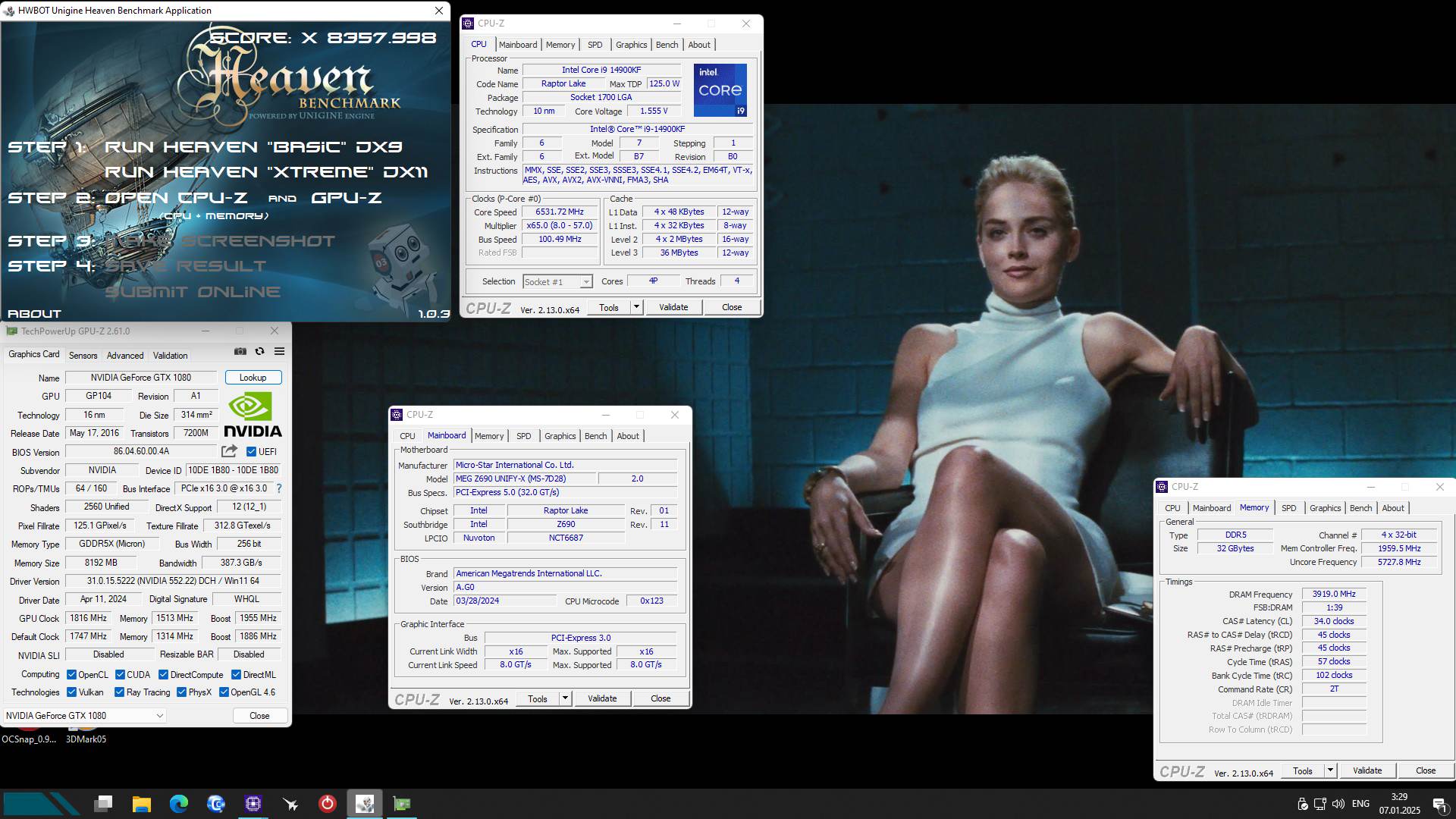Viewport: 1456px width, 819px height.
Task: Click the Lookup button in GPU-Z
Action: (x=253, y=378)
